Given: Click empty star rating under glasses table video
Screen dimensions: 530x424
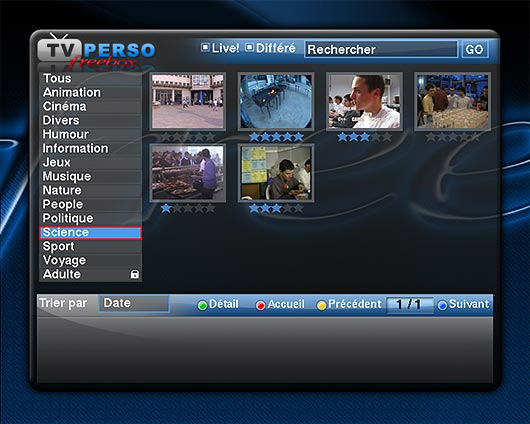Looking at the screenshot, I should (x=453, y=137).
